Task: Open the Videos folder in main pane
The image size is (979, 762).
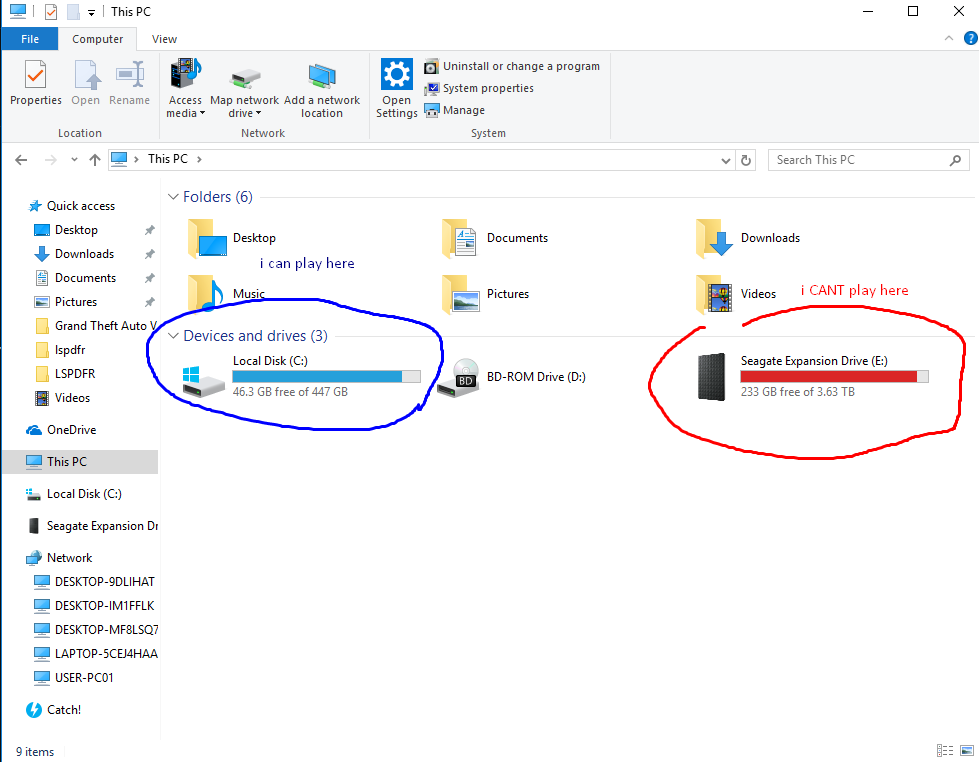Action: [x=735, y=294]
